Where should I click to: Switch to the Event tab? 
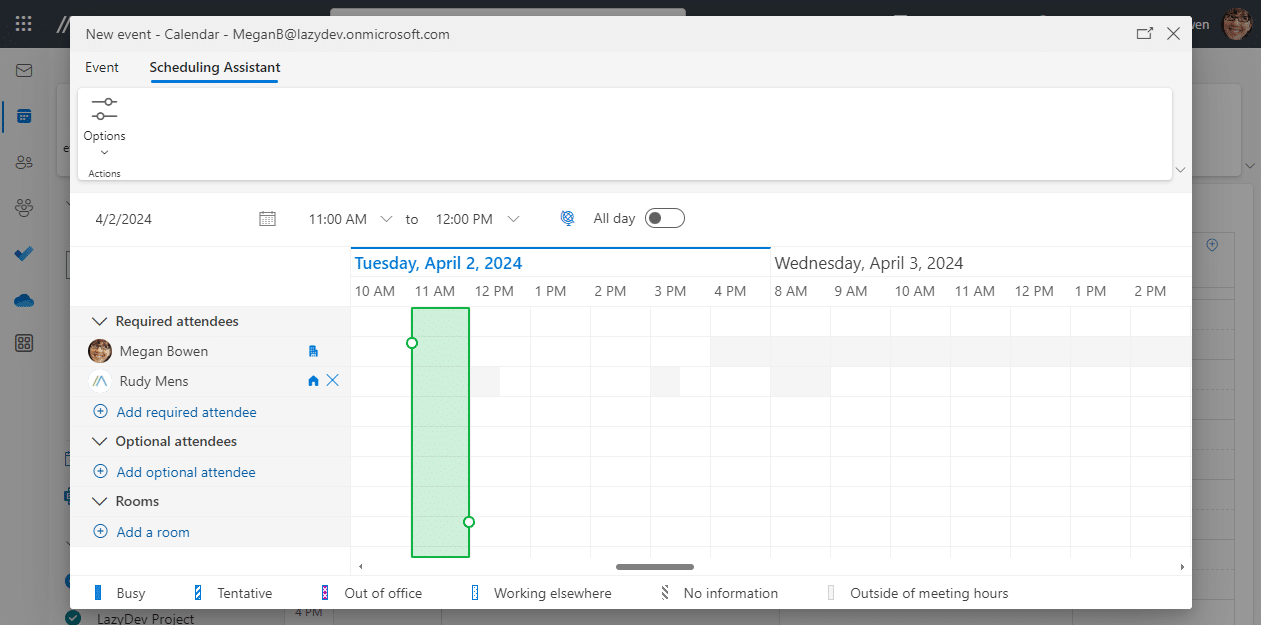click(101, 67)
